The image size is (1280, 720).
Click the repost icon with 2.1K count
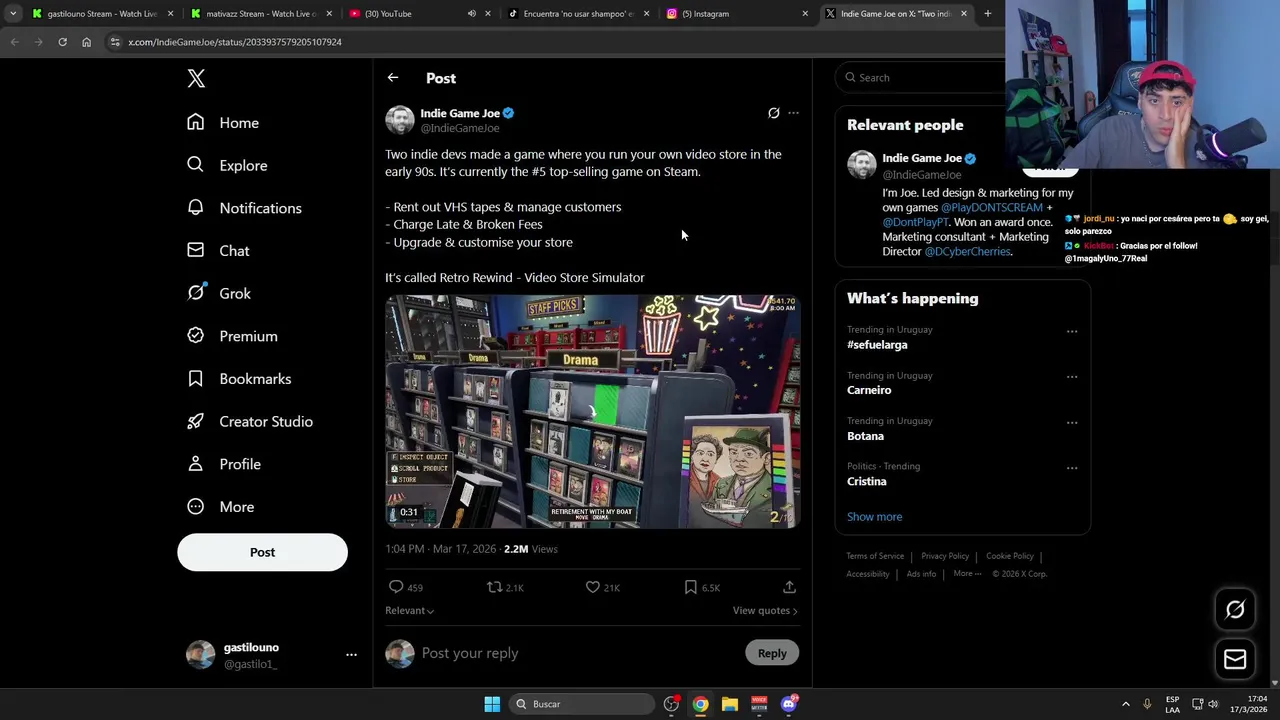494,587
